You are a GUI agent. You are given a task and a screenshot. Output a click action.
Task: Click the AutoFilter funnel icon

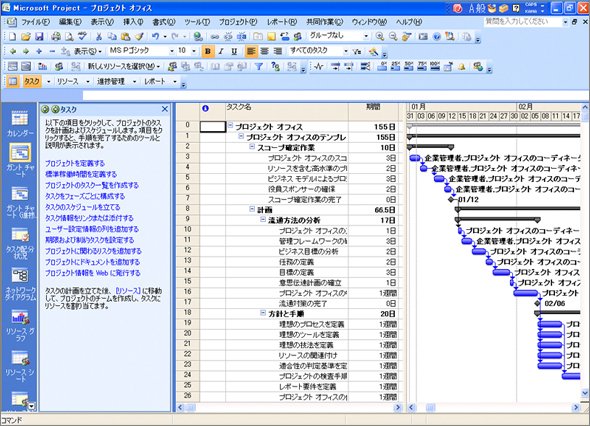coord(259,67)
